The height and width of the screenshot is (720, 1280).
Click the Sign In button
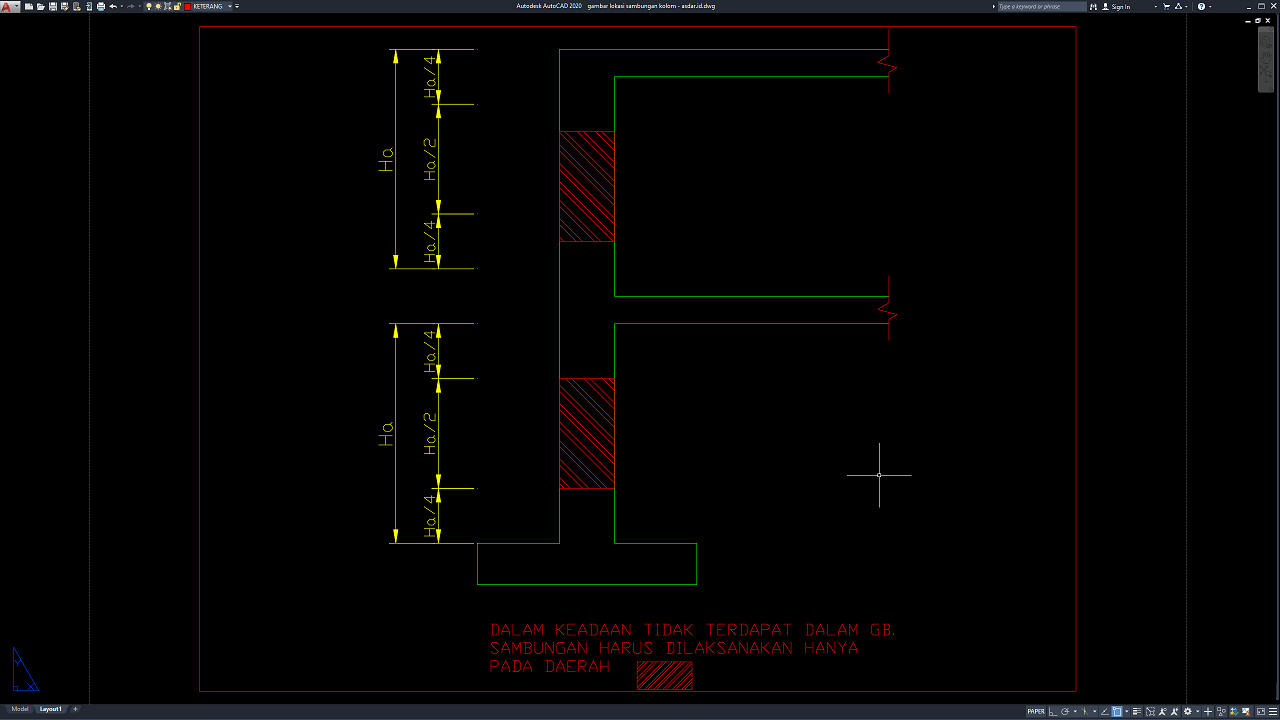pos(1120,6)
